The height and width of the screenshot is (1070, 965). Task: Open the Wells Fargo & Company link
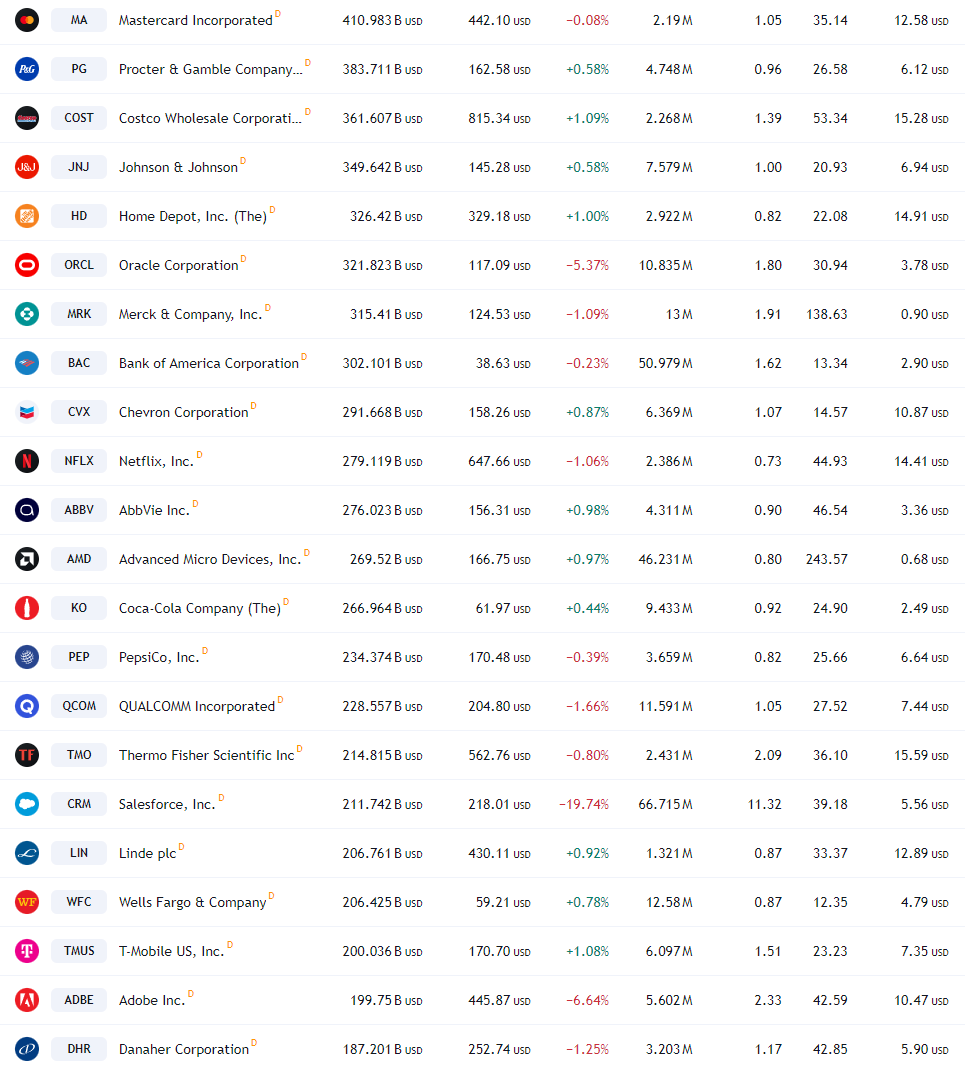192,902
